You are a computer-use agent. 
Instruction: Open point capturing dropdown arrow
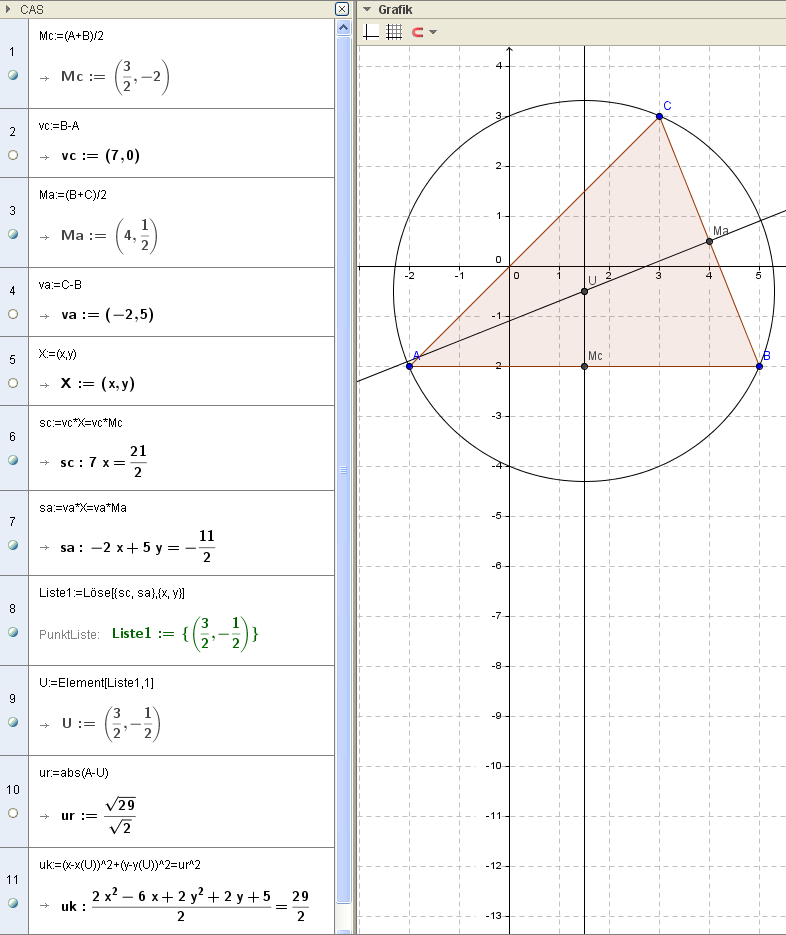433,32
